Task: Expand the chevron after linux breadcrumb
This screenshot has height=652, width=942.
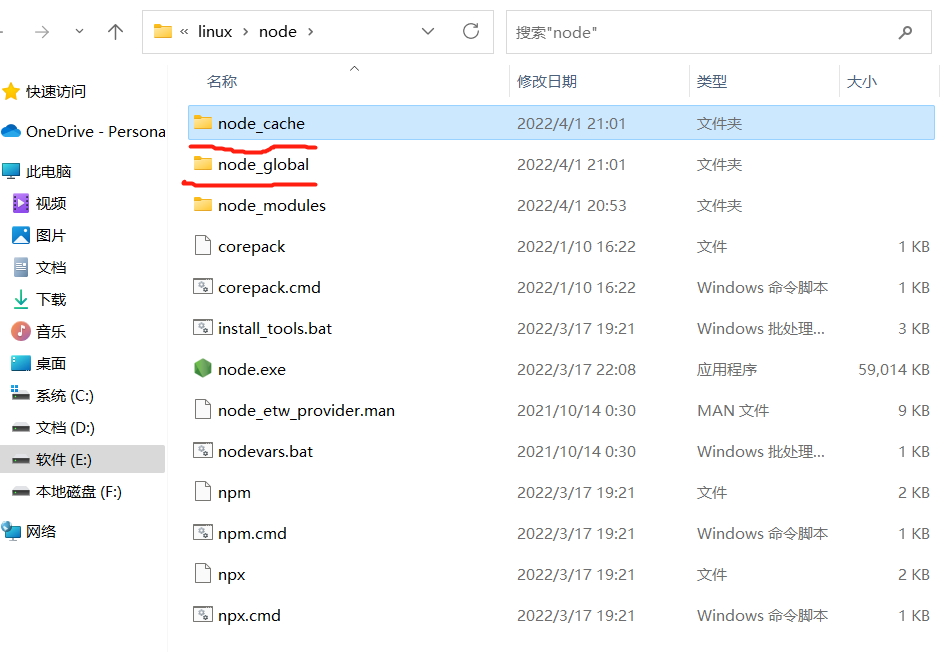Action: point(246,32)
